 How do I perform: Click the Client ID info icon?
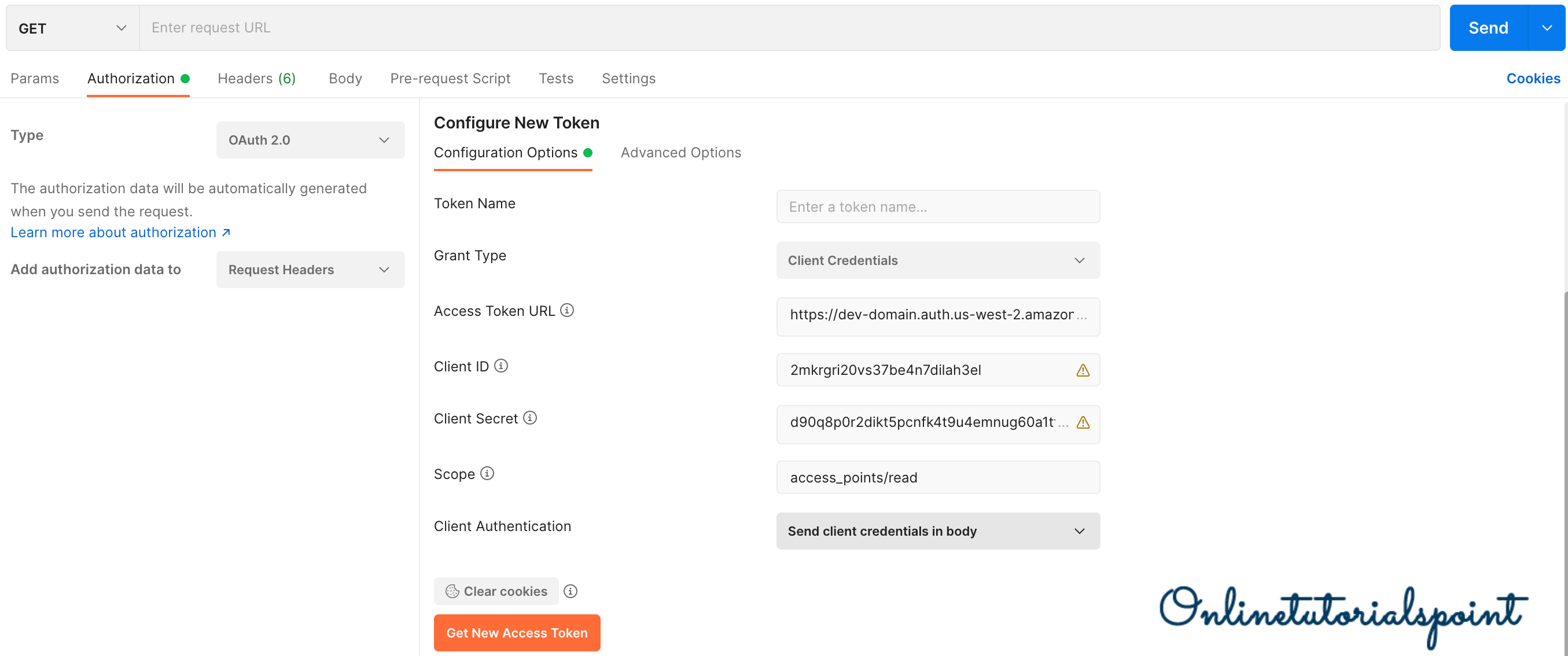pos(500,366)
